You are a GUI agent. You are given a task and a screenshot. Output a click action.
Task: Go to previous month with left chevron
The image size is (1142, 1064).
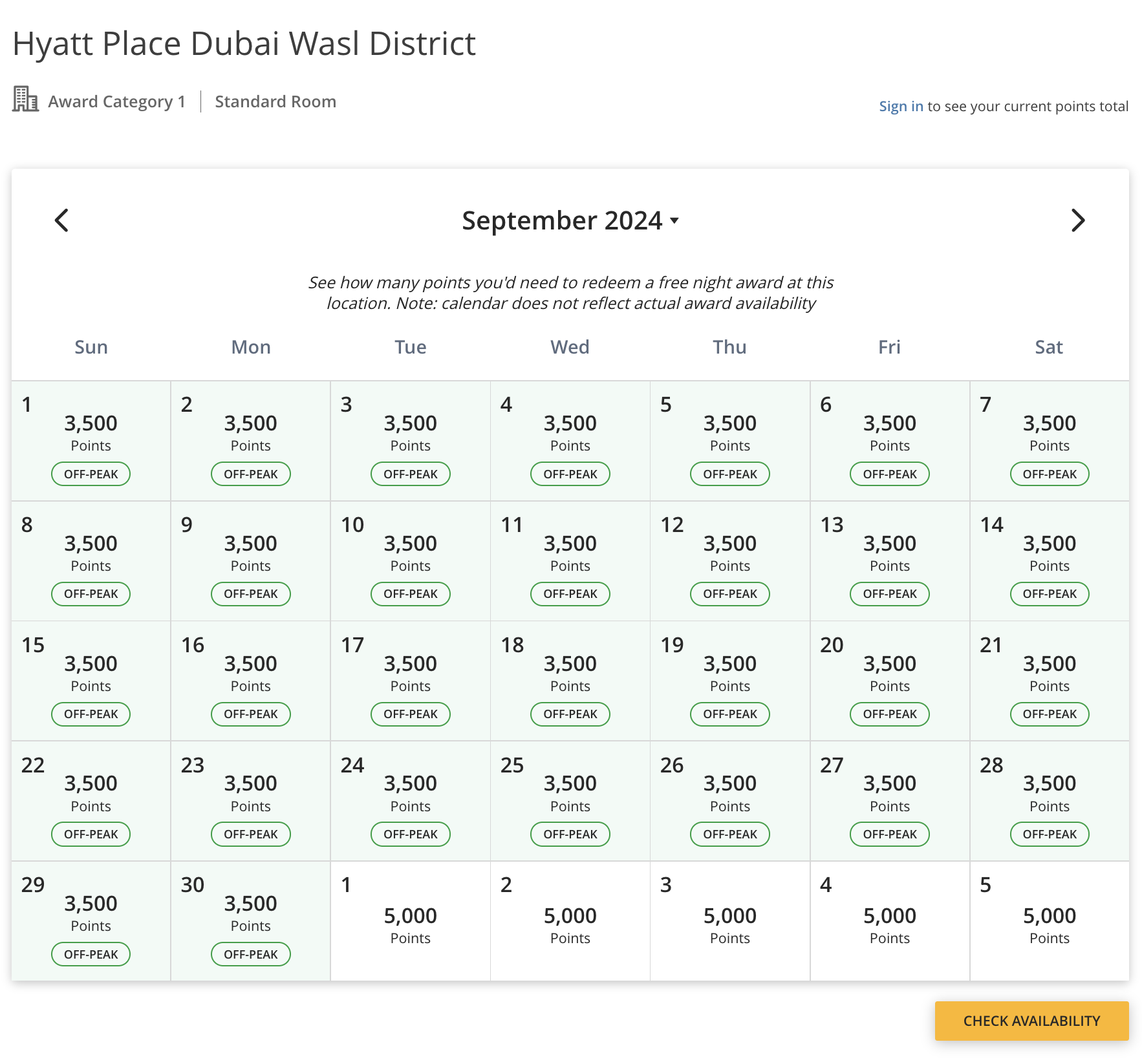61,220
